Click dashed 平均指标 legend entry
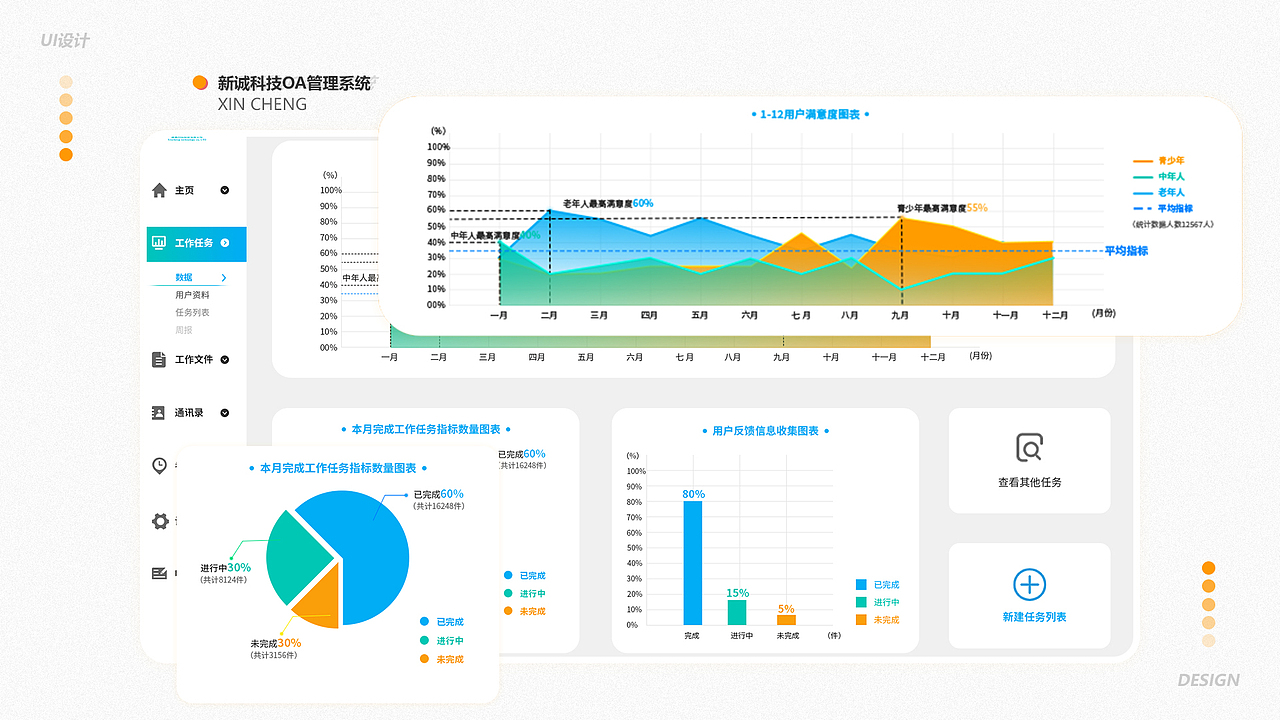 1163,208
